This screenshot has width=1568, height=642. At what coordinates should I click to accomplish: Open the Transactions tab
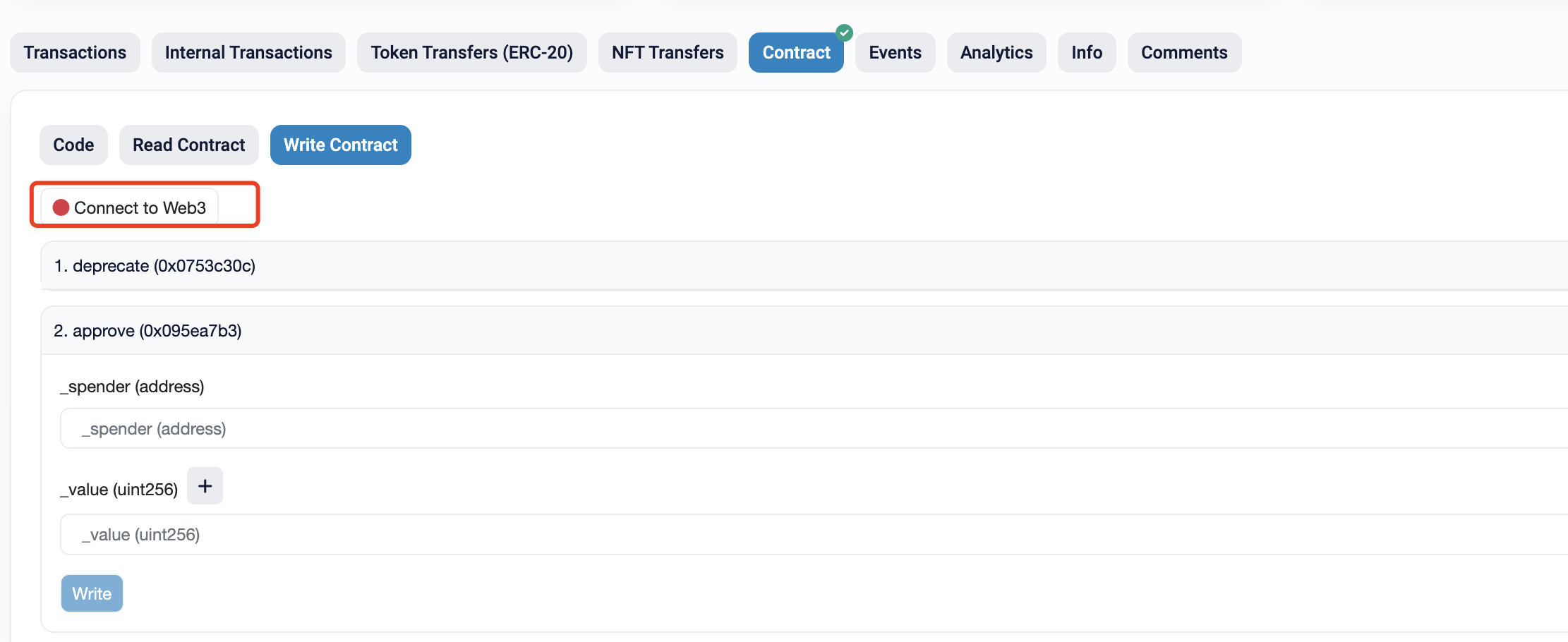click(75, 53)
